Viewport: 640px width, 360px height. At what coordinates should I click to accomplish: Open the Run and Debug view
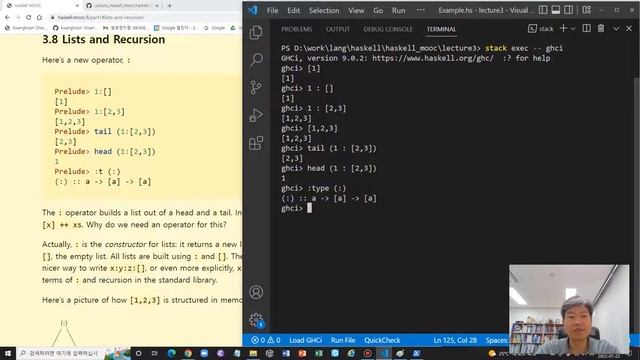click(x=256, y=115)
